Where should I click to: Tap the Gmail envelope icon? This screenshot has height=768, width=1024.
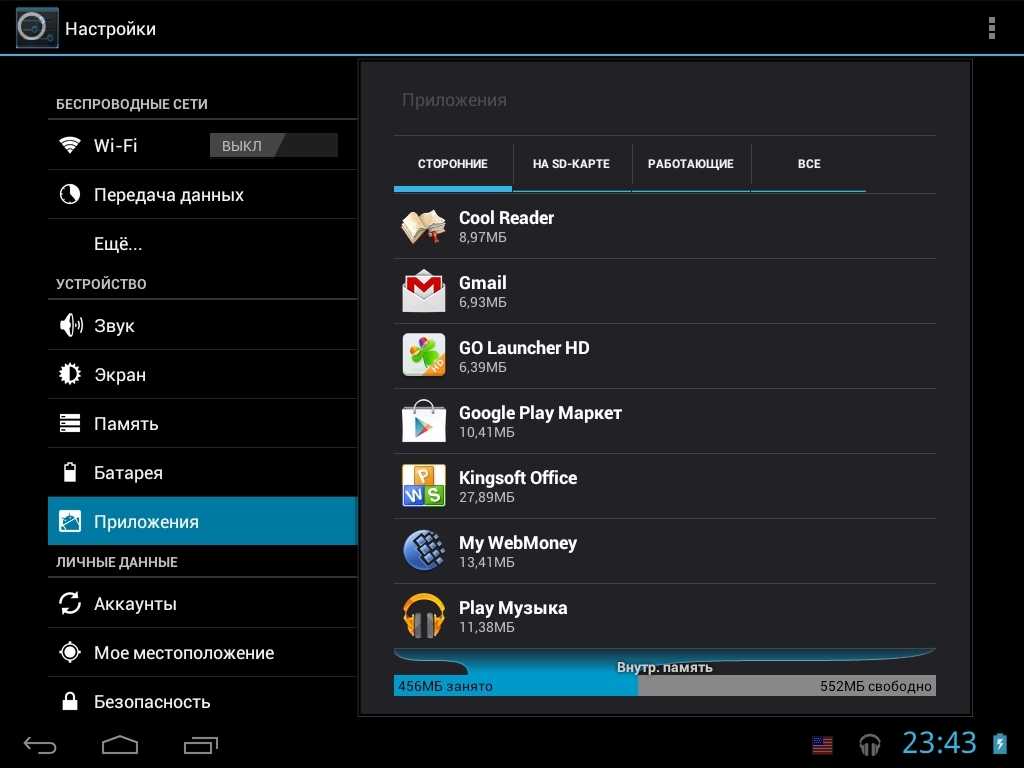423,291
